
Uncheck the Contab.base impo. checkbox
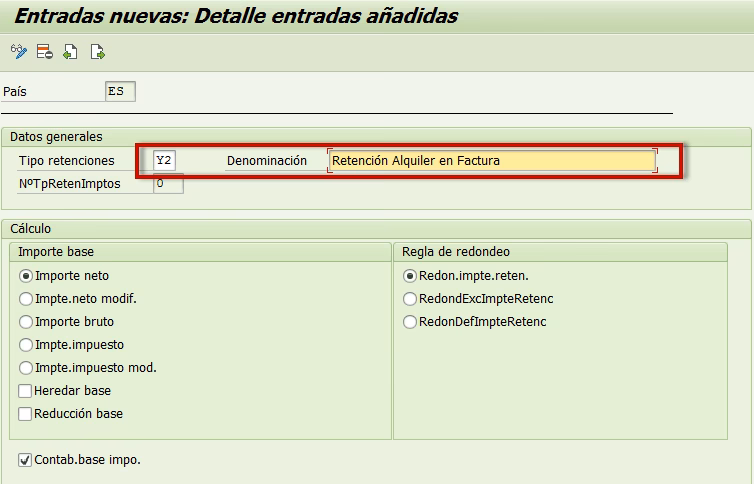(25, 460)
